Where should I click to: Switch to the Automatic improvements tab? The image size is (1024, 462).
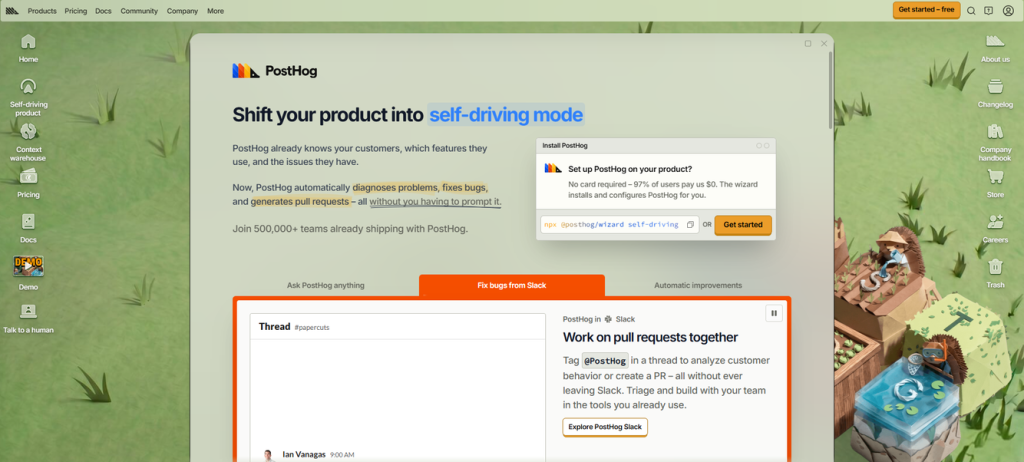698,286
